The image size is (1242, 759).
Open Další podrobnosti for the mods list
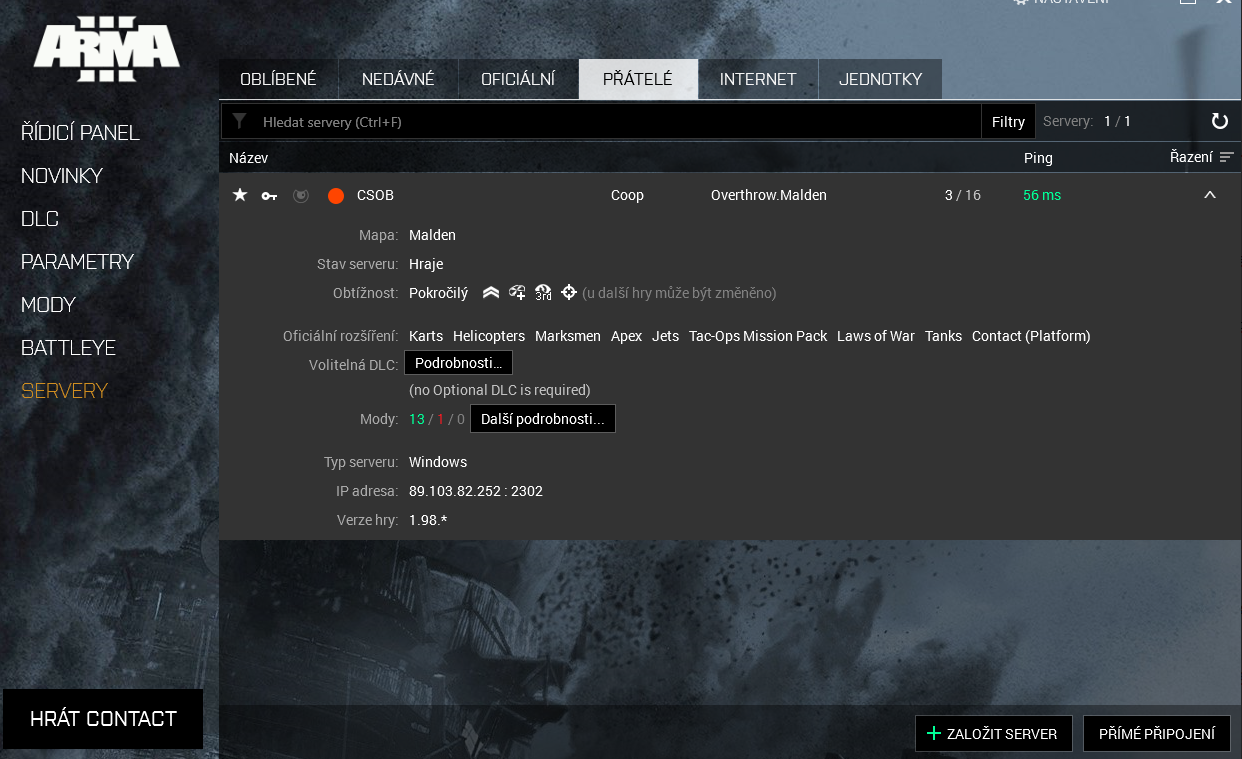point(543,418)
